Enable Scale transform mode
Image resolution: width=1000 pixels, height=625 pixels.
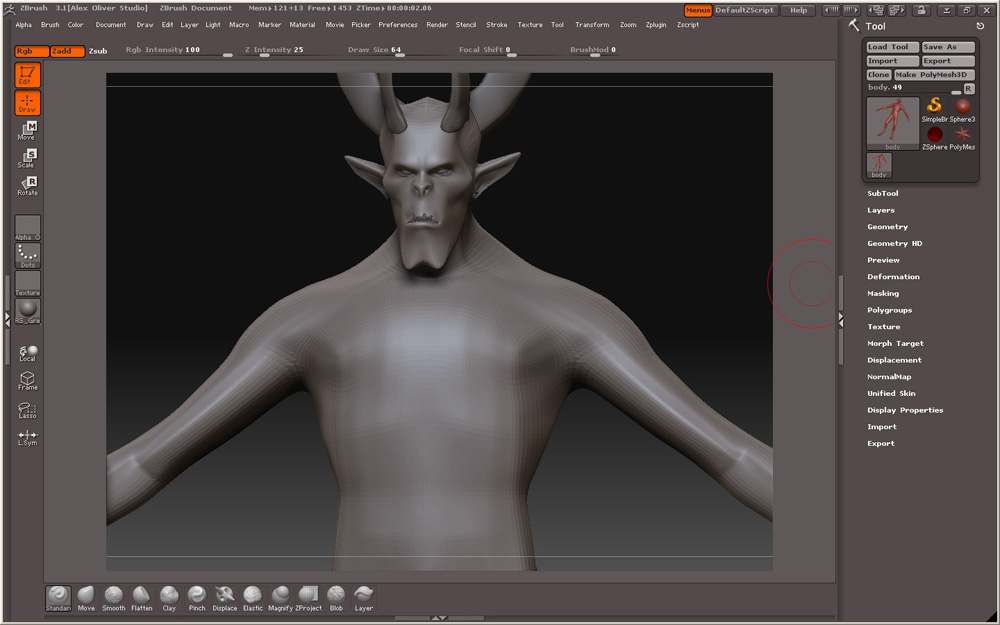click(x=27, y=158)
